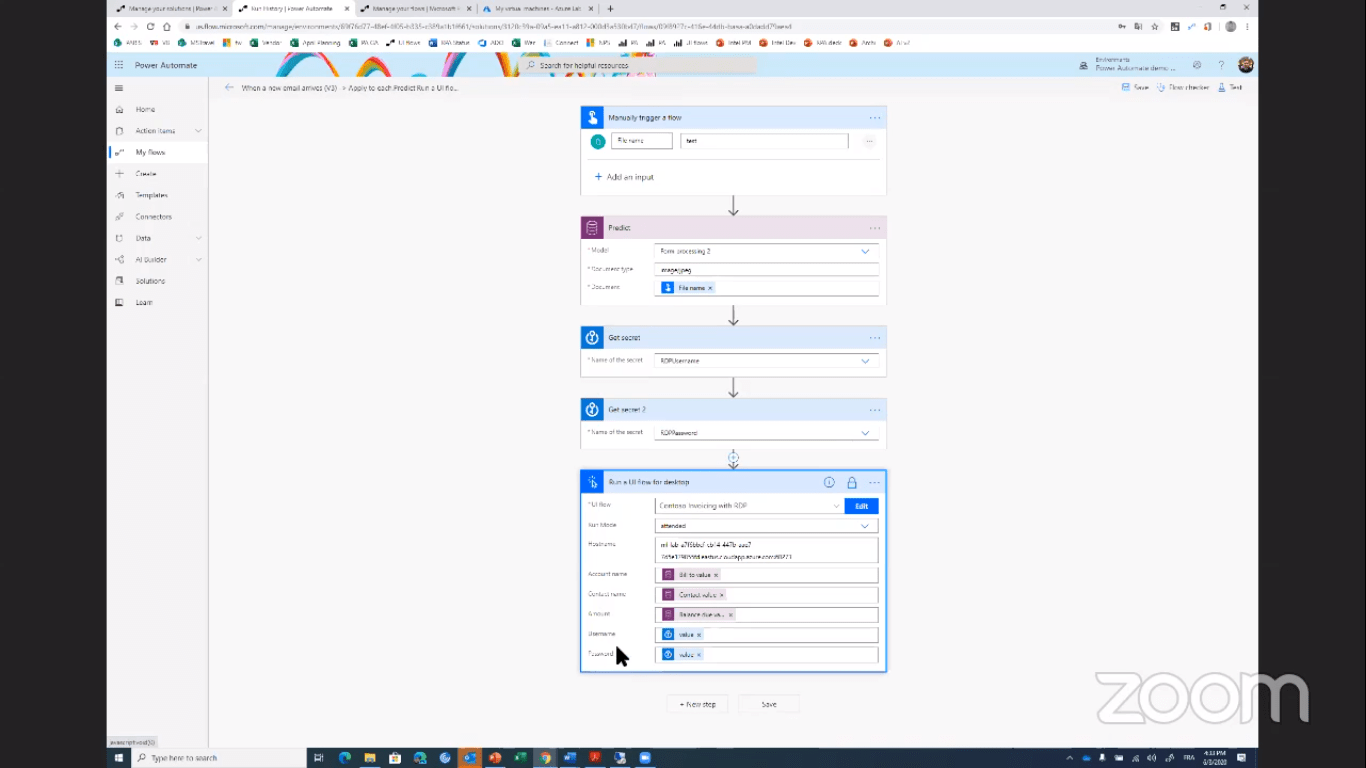This screenshot has height=768, width=1366.
Task: Click the New step button
Action: coord(697,704)
